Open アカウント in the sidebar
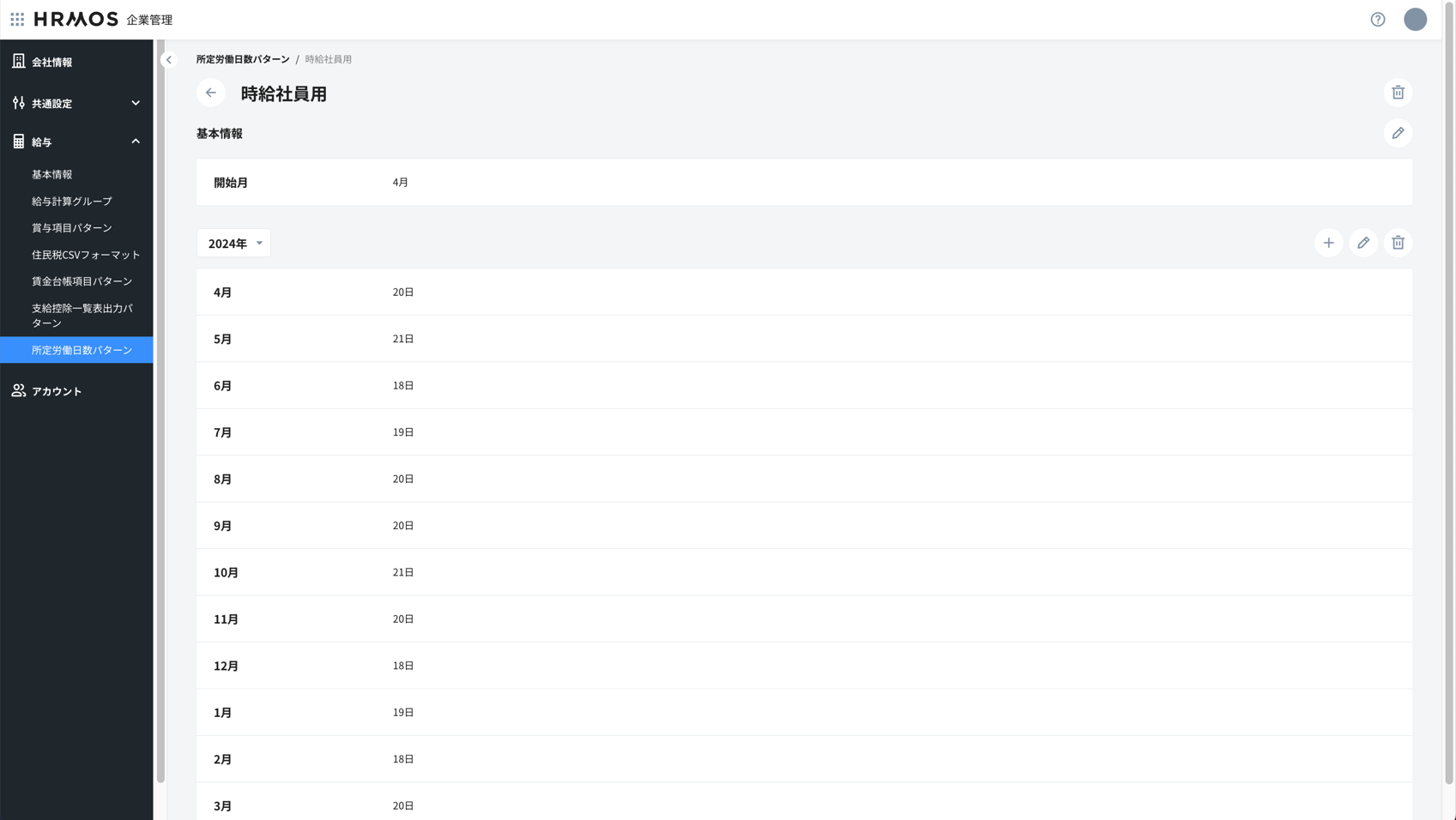Image resolution: width=1456 pixels, height=820 pixels. (x=57, y=391)
